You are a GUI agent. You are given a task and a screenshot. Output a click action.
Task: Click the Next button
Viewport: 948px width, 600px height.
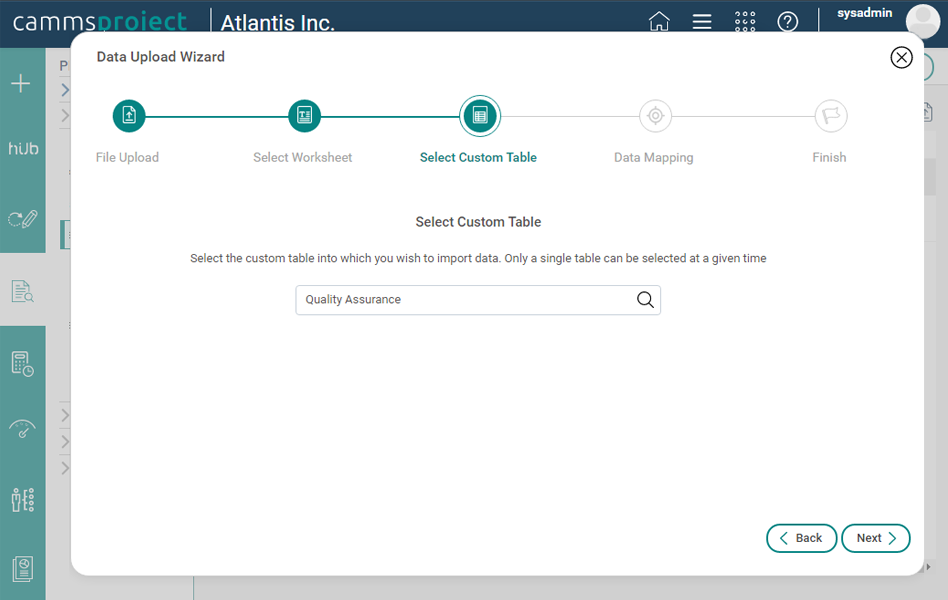(x=875, y=538)
